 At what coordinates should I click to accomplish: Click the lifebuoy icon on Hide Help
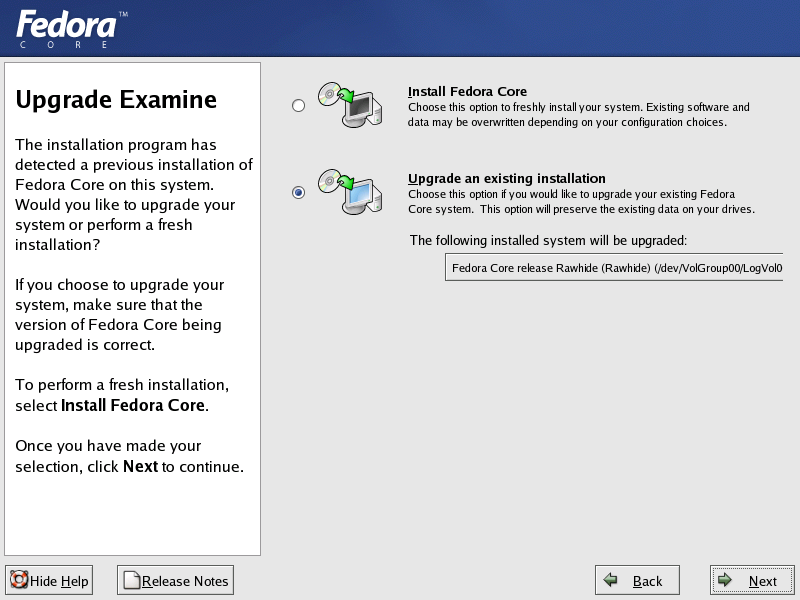click(19, 580)
